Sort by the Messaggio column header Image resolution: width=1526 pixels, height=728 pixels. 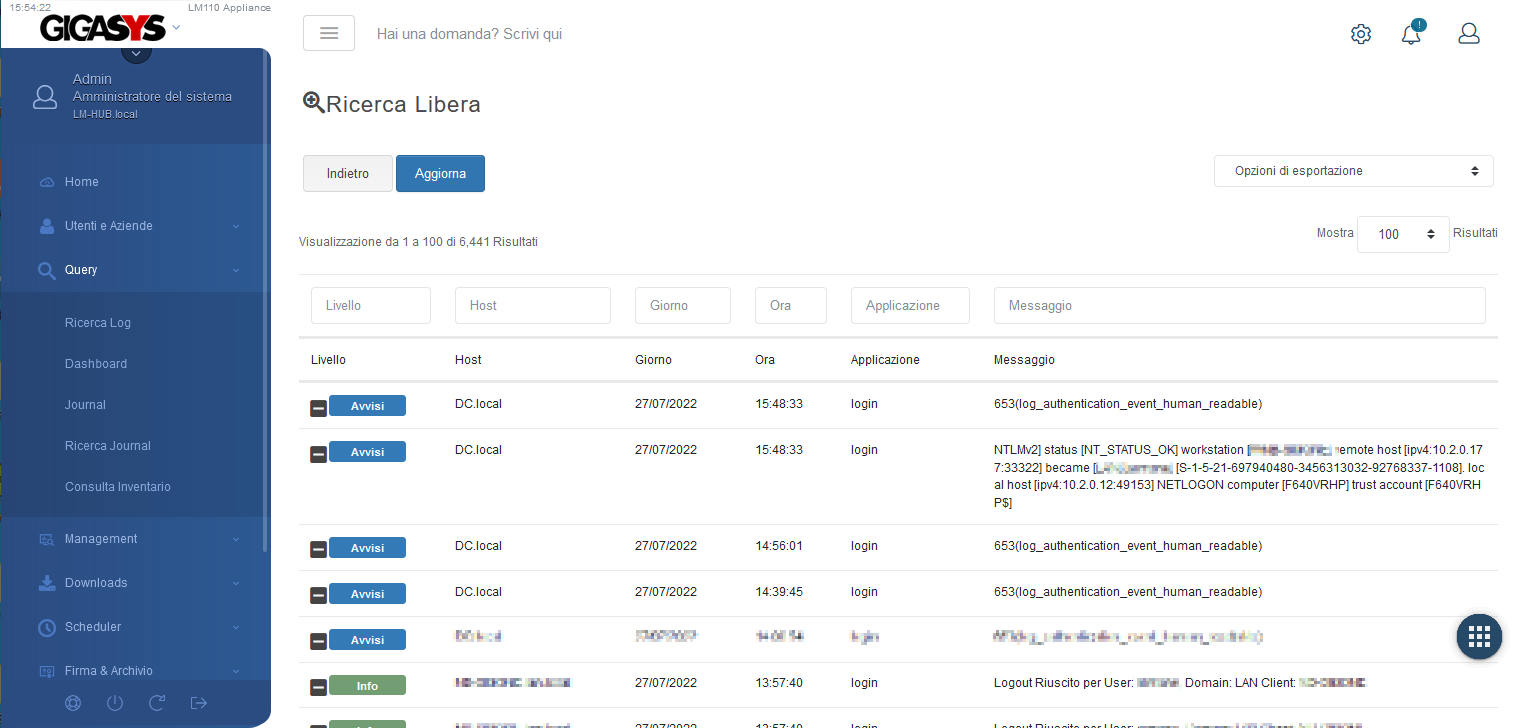click(x=1024, y=360)
